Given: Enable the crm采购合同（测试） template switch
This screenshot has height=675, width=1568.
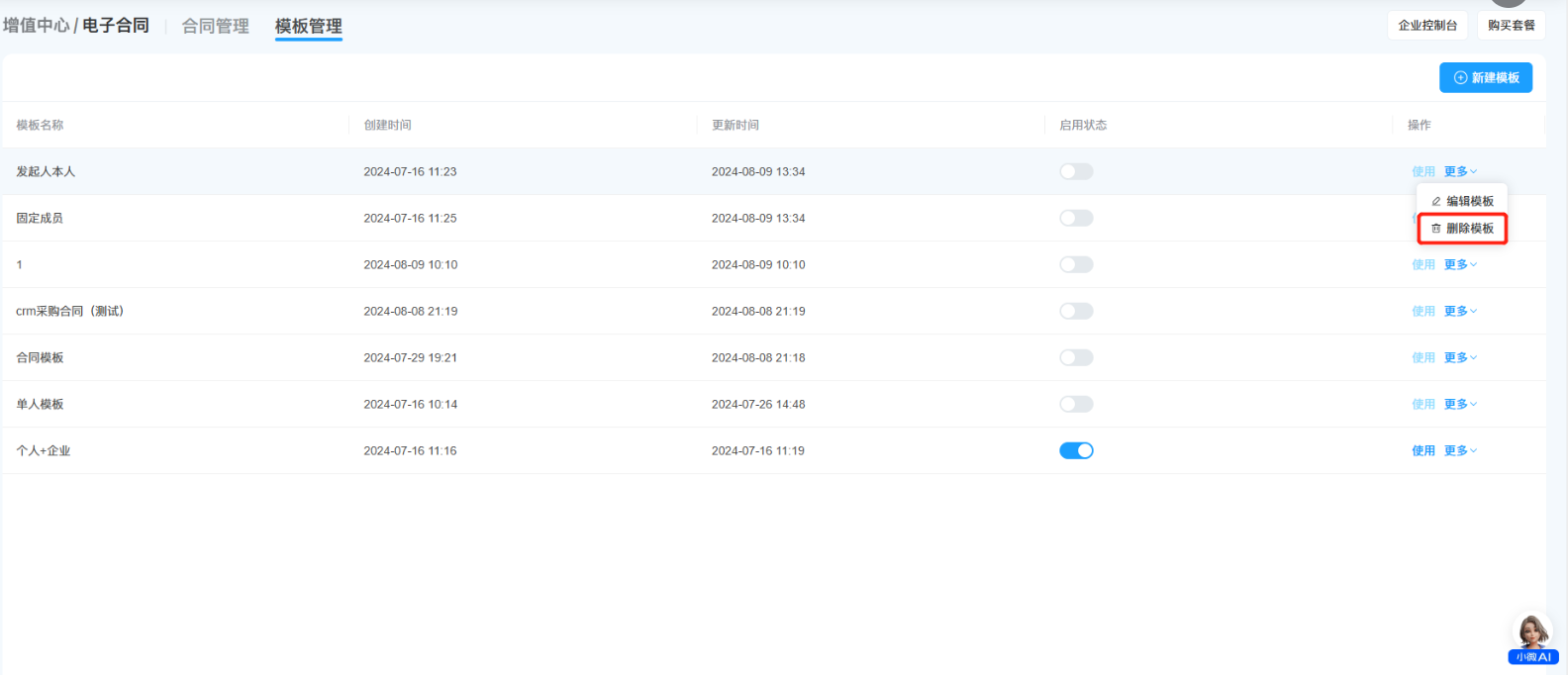Looking at the screenshot, I should pos(1076,311).
